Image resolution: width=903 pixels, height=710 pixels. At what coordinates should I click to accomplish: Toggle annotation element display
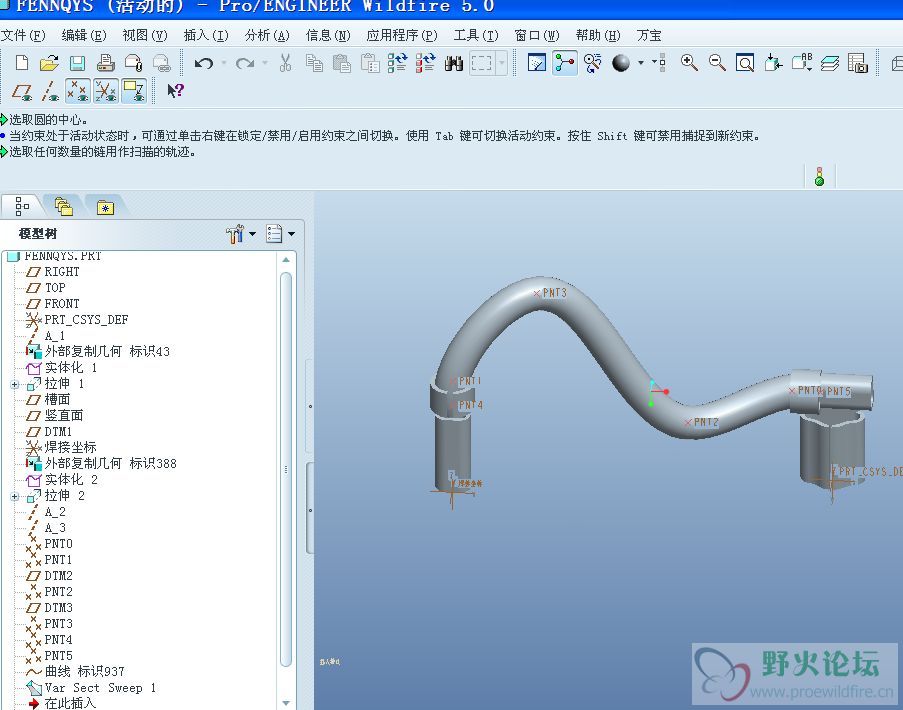(134, 91)
